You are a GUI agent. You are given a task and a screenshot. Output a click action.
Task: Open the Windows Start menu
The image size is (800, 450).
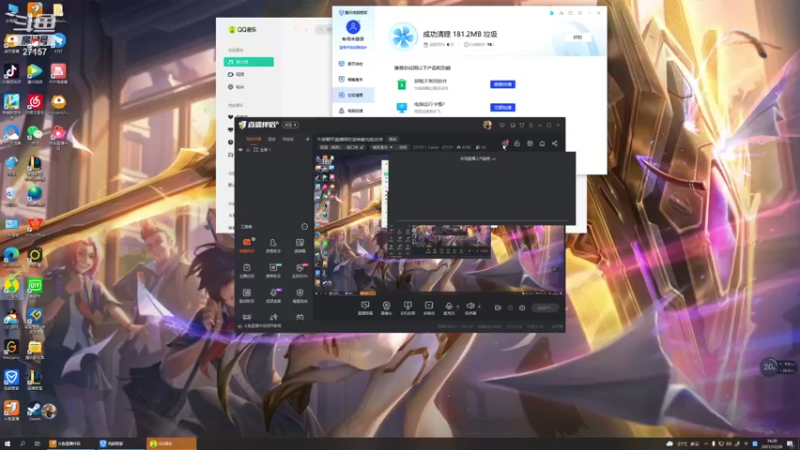7,444
